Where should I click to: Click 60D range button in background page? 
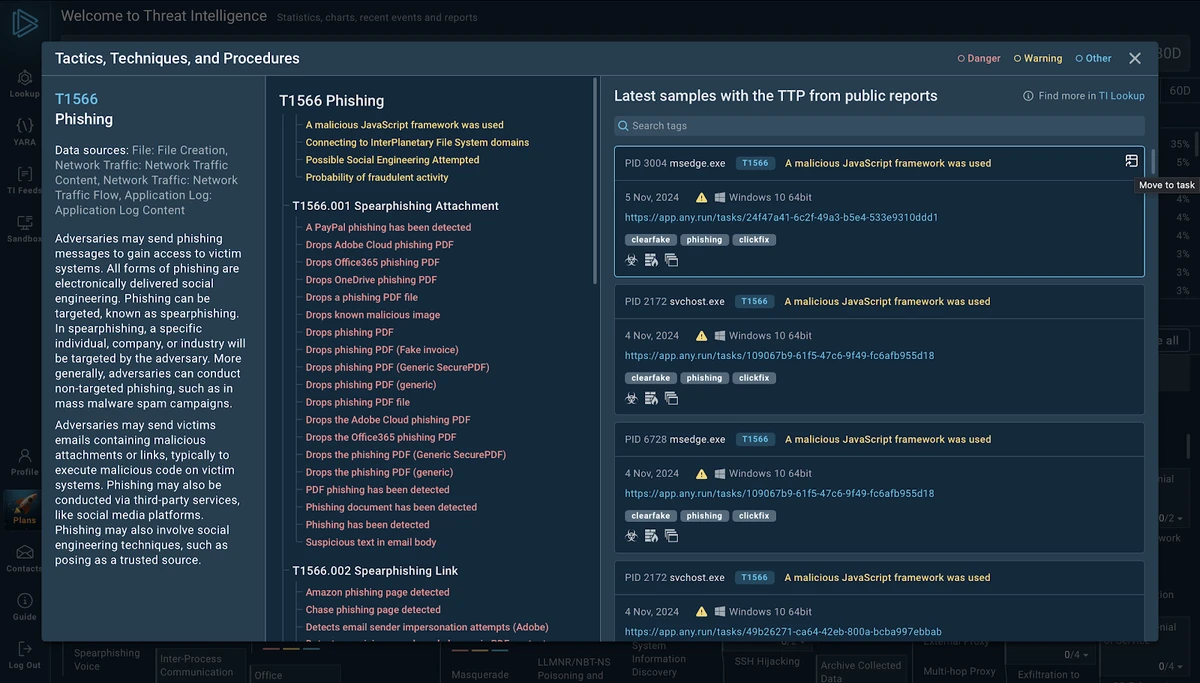pos(1180,90)
